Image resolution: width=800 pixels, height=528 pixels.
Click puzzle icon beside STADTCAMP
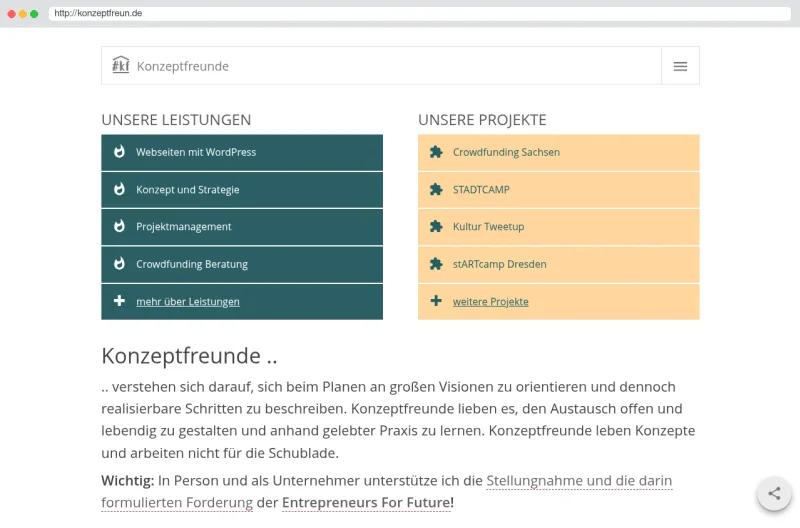click(436, 189)
